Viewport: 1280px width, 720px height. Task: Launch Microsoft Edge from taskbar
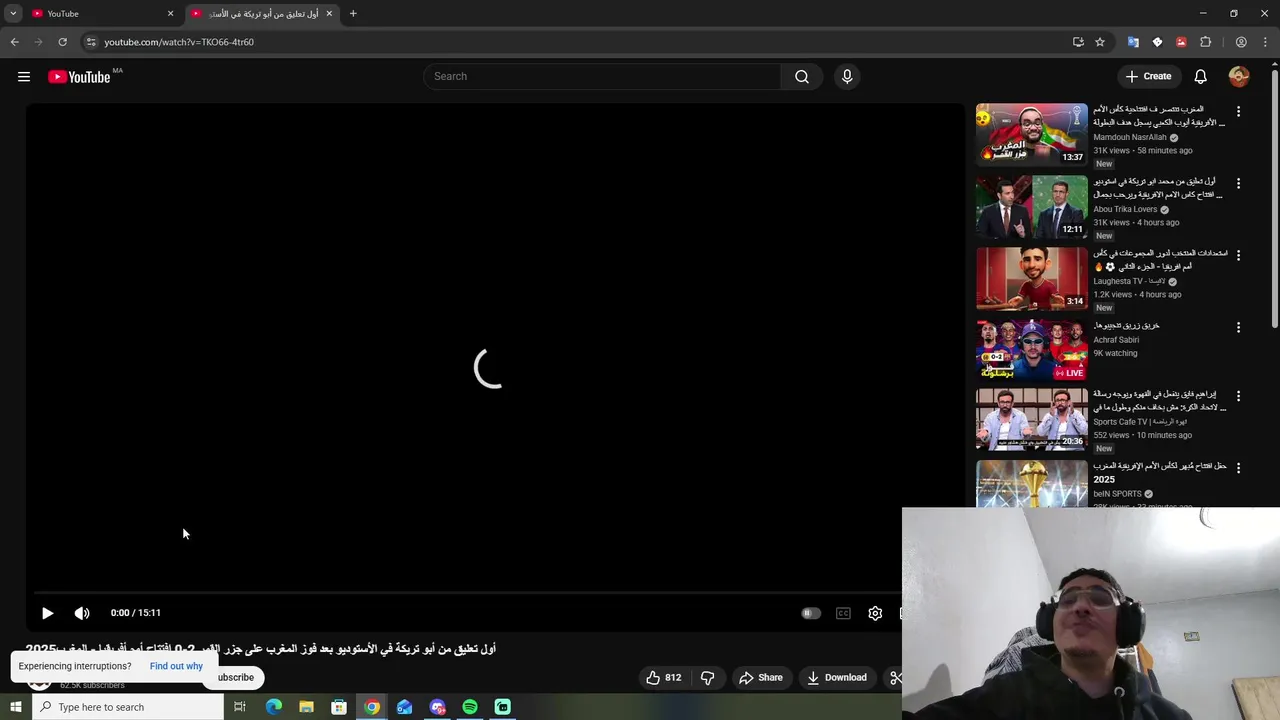[273, 707]
